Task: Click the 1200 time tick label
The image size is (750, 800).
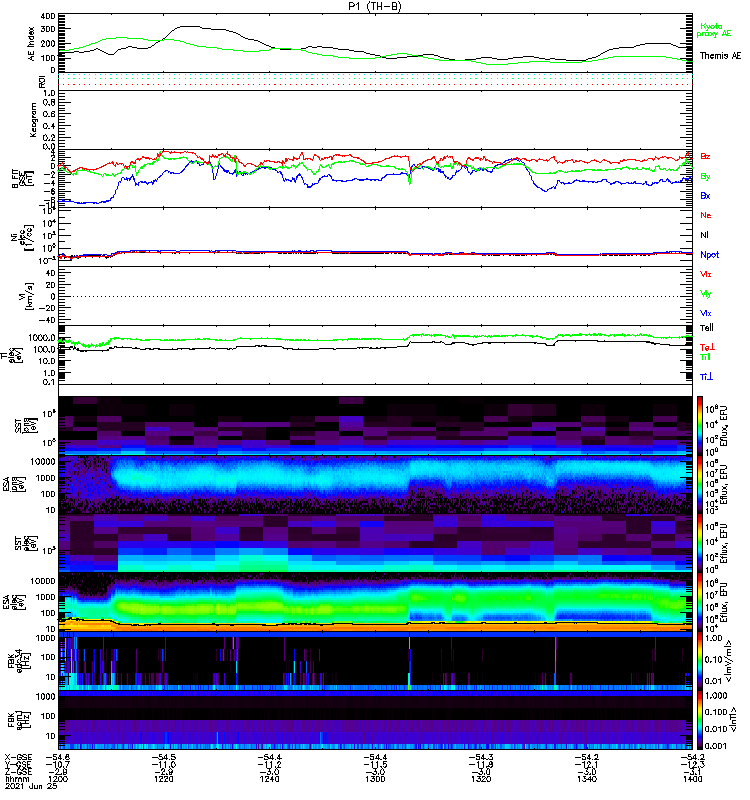Action: coord(58,779)
